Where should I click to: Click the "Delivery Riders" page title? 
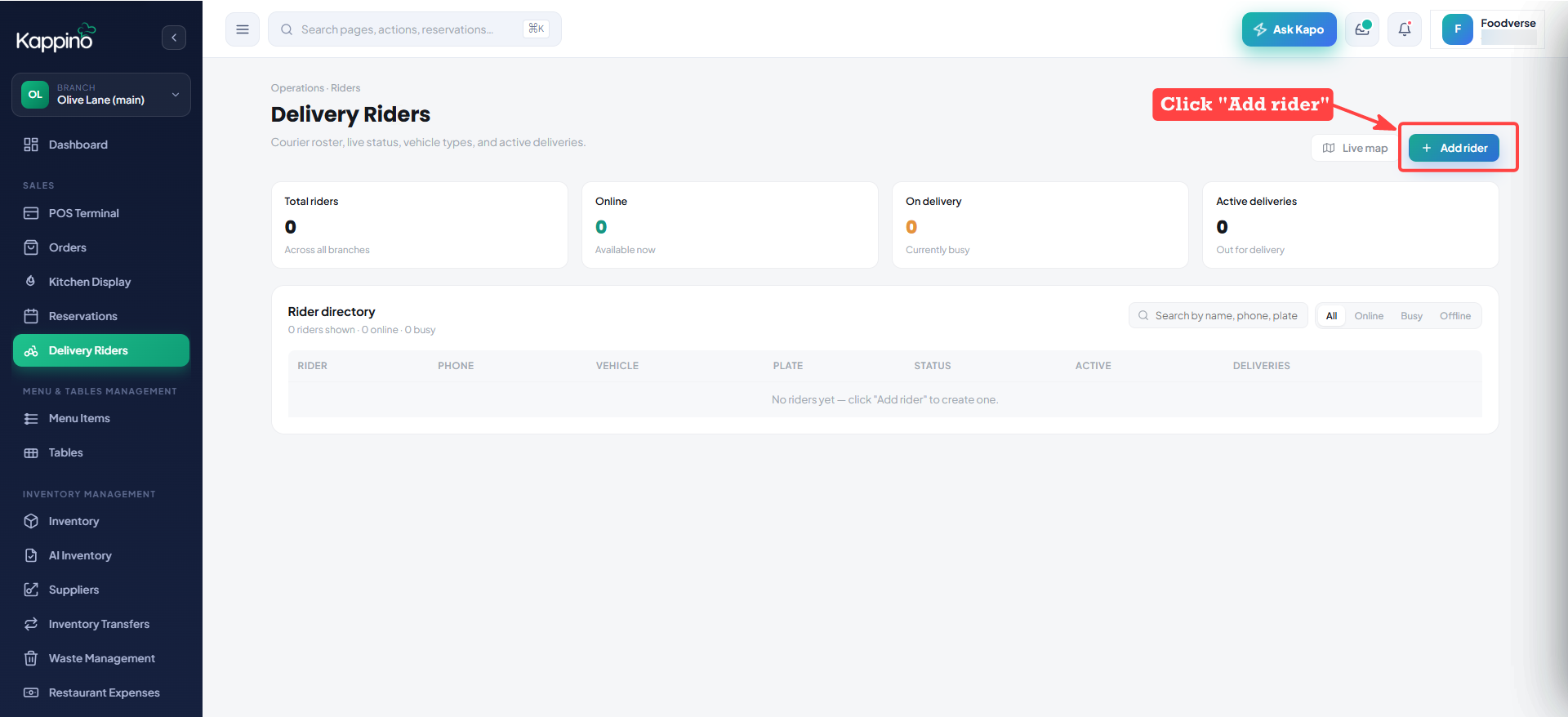point(351,114)
